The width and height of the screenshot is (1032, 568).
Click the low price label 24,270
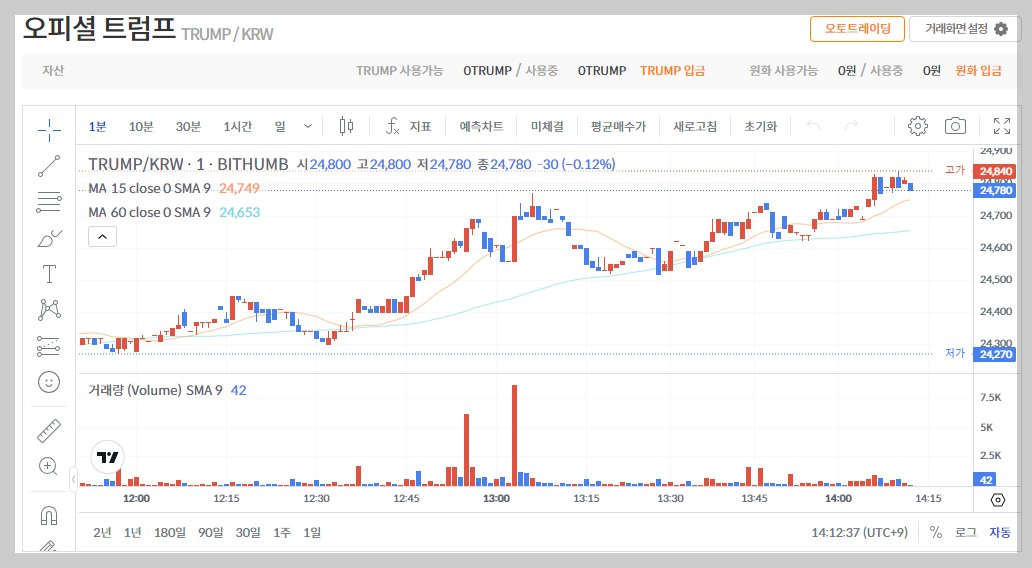996,354
